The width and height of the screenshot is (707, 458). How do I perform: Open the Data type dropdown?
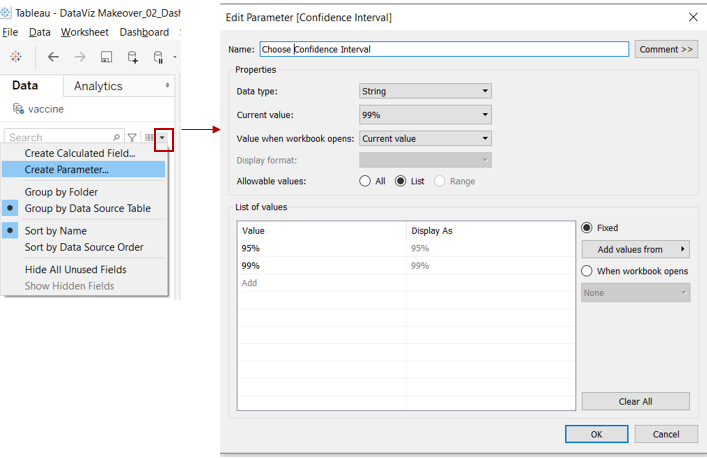(425, 91)
